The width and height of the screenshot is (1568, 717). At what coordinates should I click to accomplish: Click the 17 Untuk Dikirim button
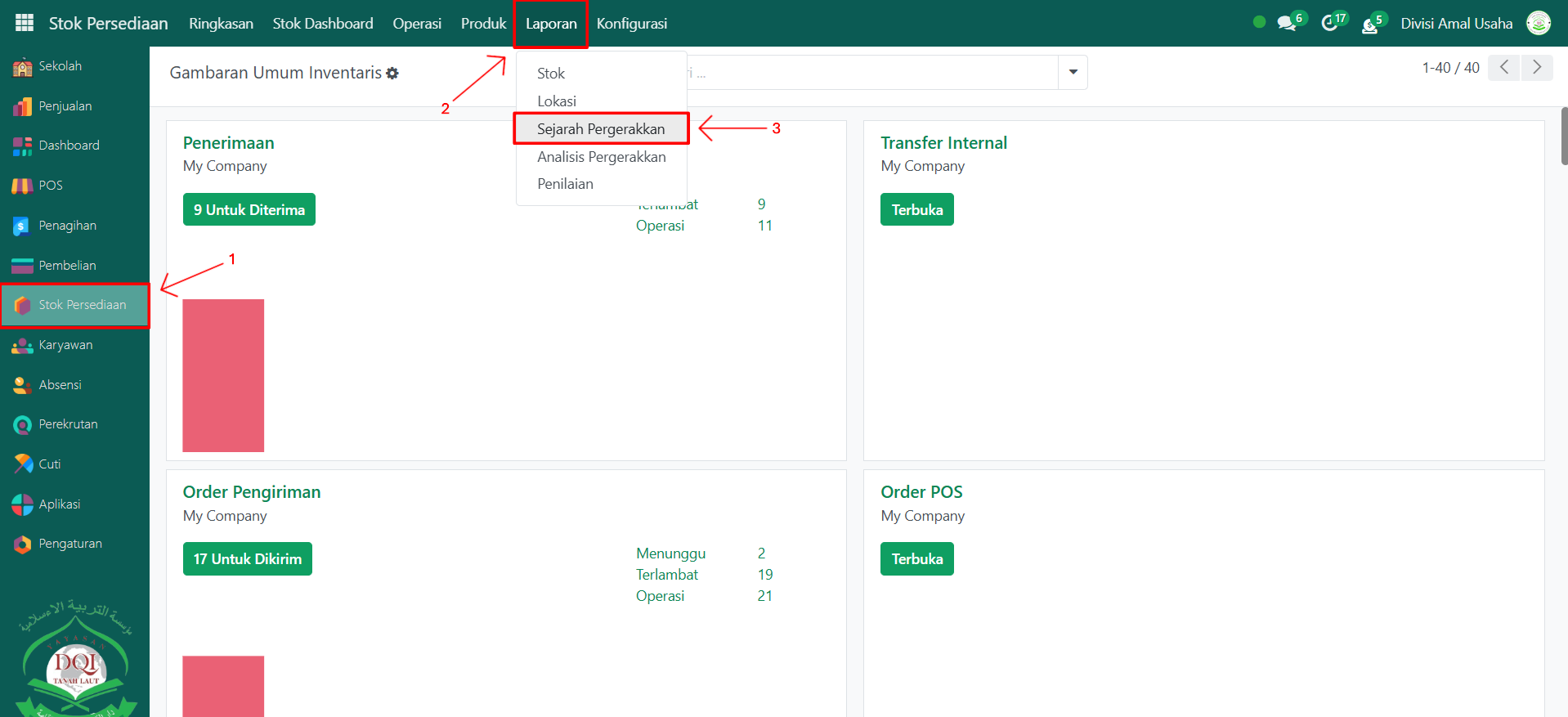[x=247, y=559]
